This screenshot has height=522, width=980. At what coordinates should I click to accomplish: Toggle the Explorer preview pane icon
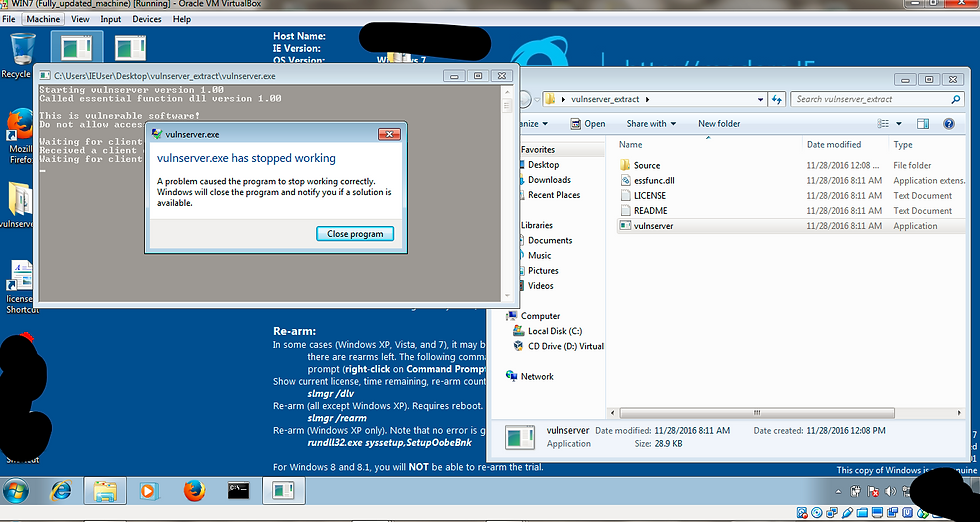tap(923, 124)
